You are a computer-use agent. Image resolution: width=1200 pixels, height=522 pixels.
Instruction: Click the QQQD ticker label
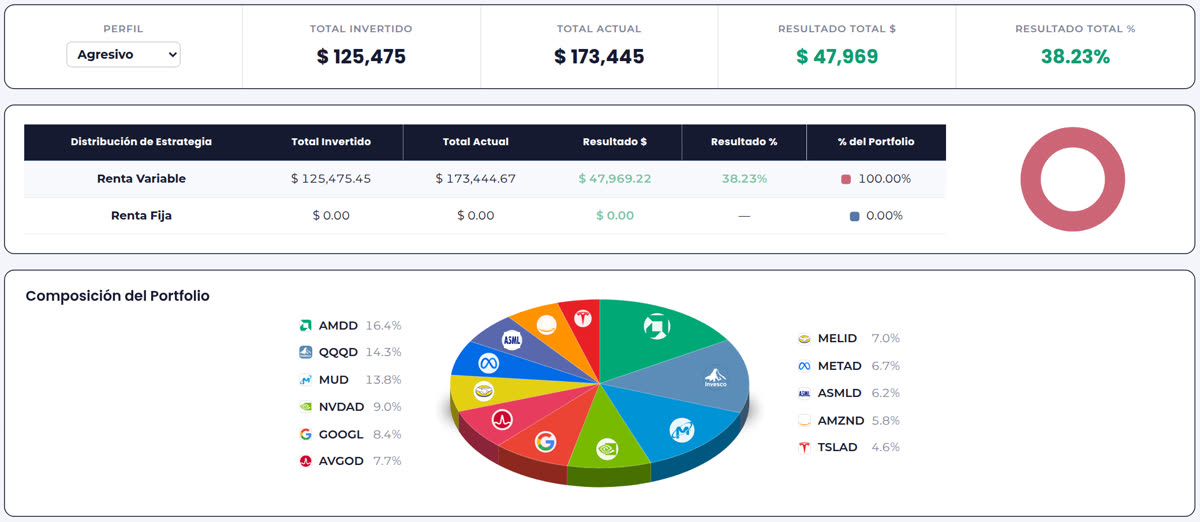point(340,353)
